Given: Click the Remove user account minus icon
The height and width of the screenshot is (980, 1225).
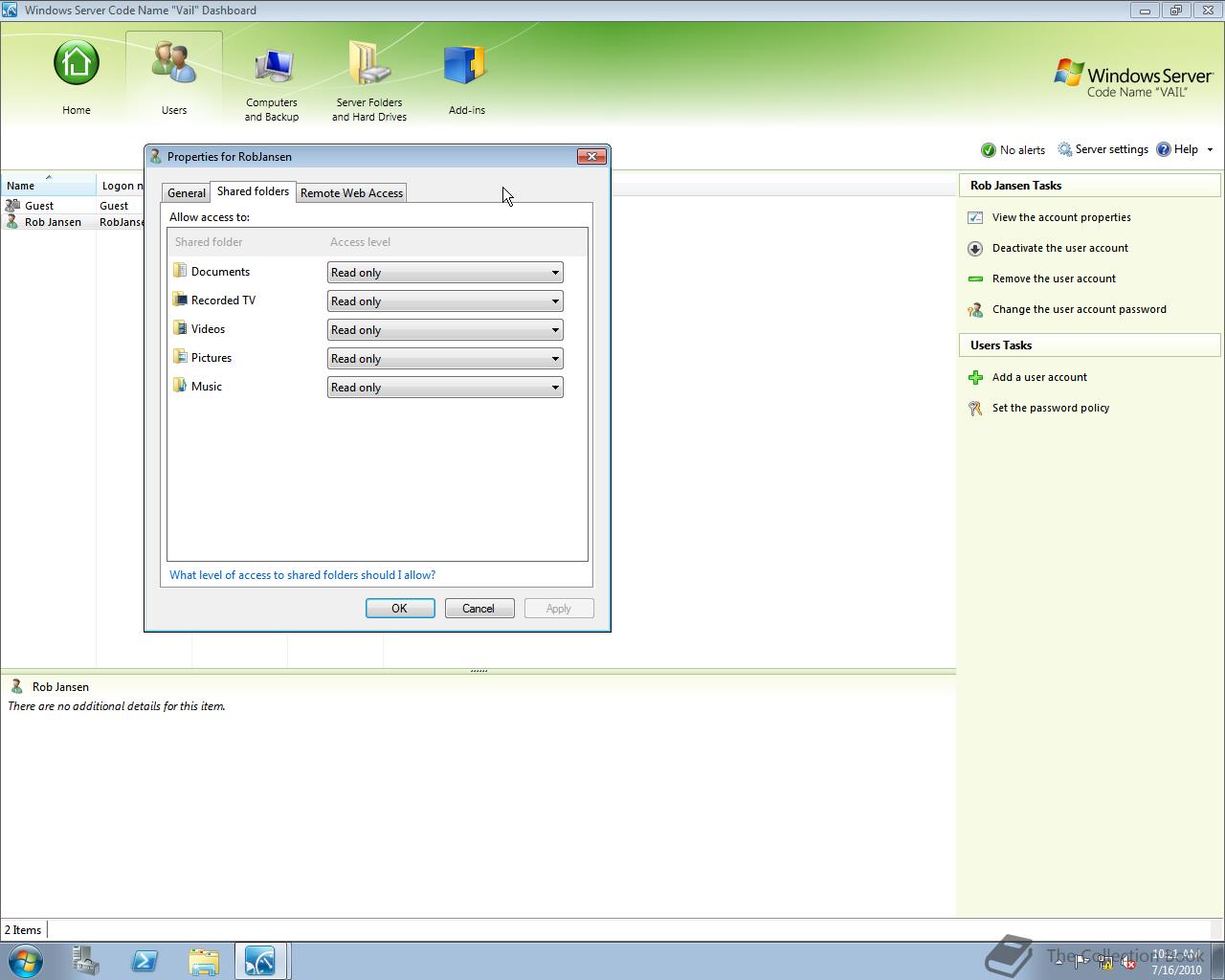Looking at the screenshot, I should click(975, 278).
